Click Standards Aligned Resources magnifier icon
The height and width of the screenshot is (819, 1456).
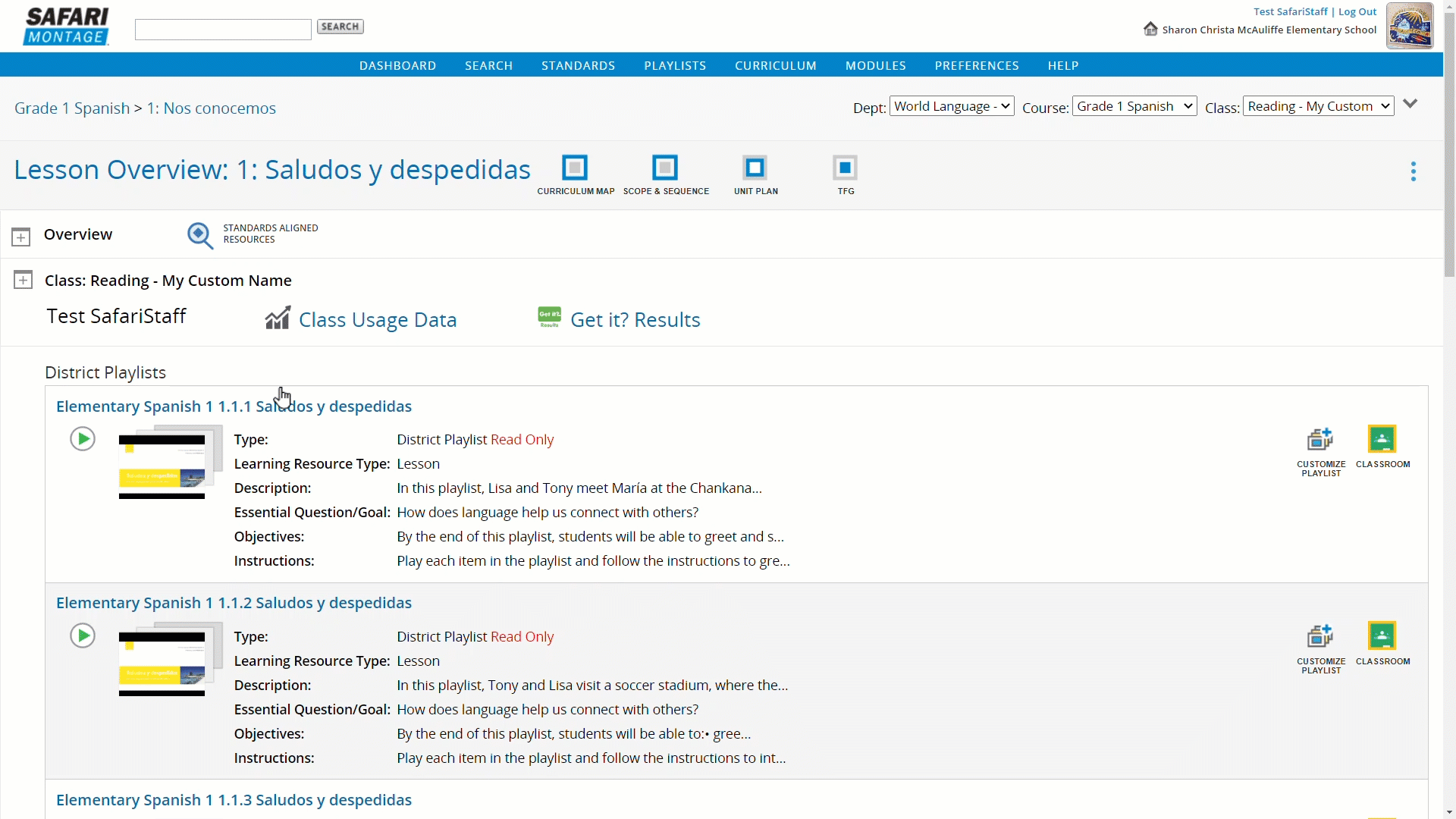[200, 235]
